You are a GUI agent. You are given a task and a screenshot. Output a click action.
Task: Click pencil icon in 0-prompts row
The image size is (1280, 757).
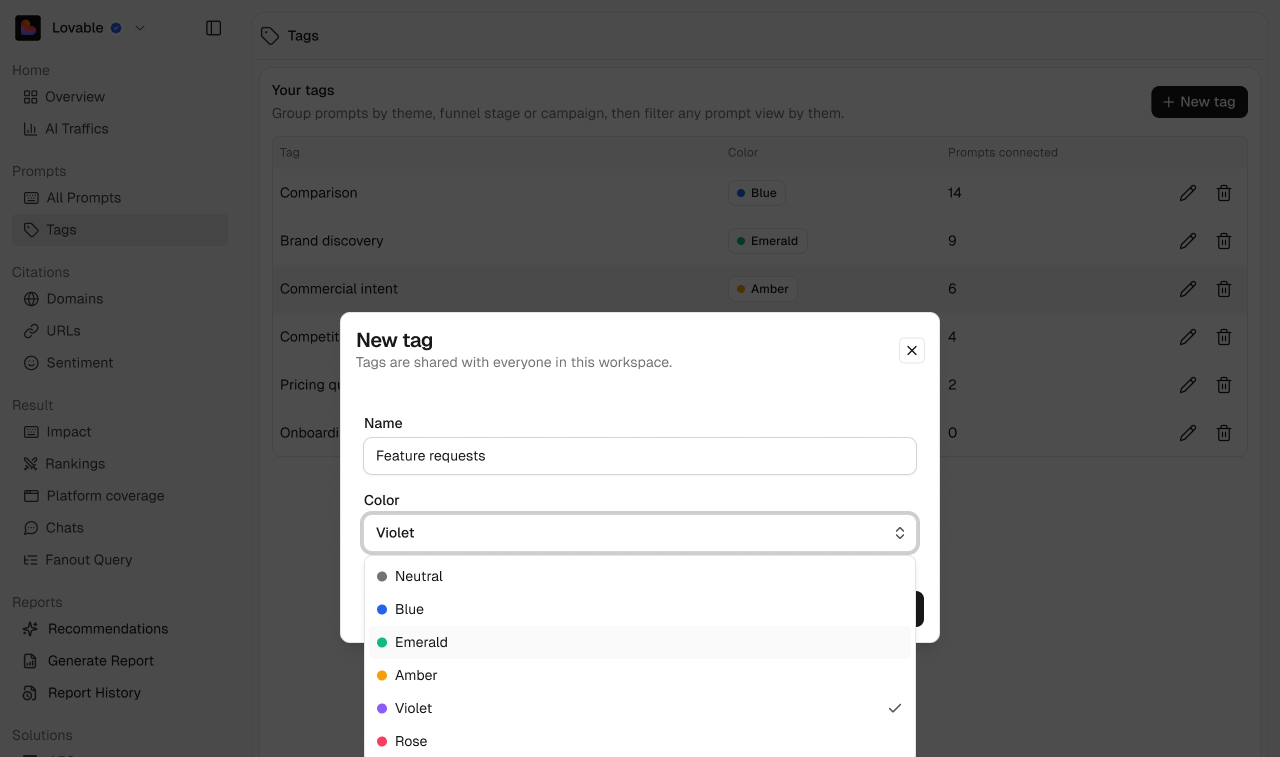click(x=1188, y=433)
